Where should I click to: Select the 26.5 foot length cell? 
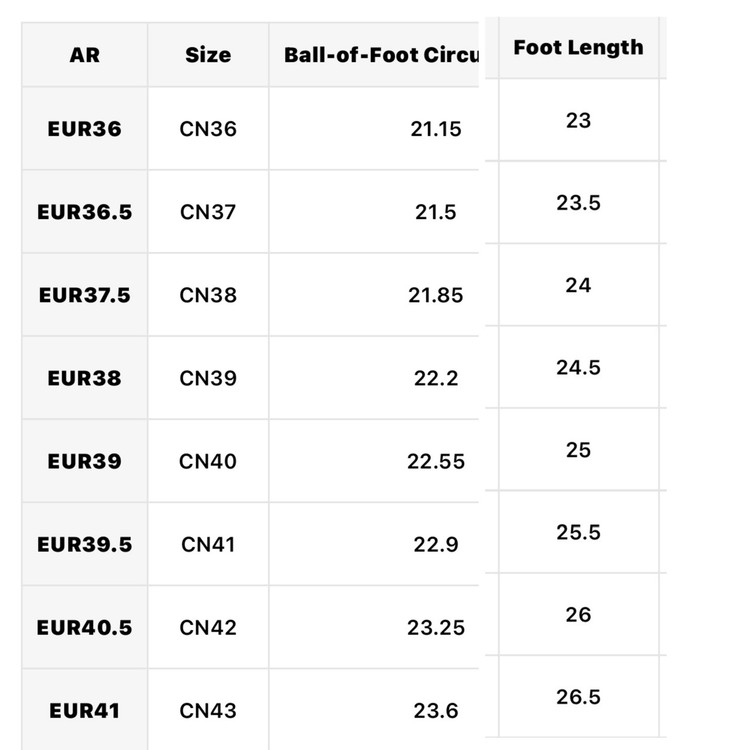pos(578,697)
